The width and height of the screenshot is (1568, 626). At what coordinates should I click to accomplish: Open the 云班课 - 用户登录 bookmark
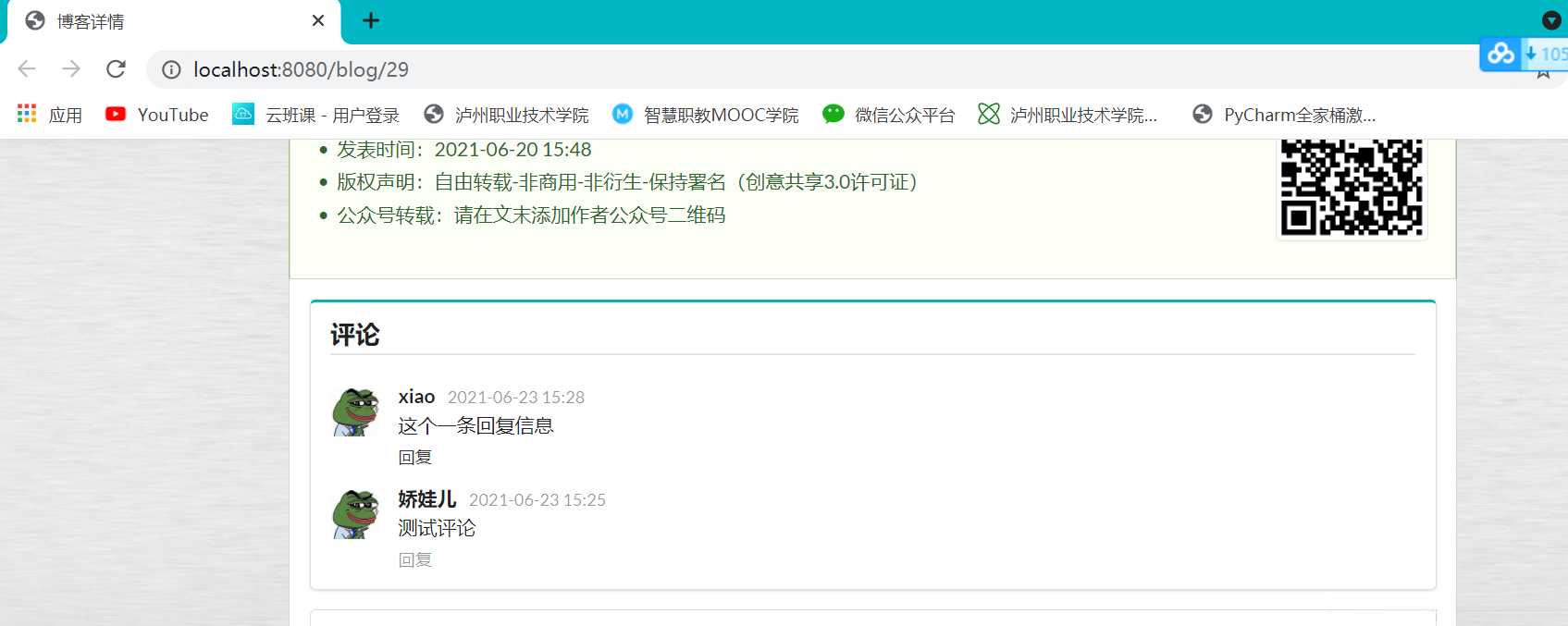(316, 115)
